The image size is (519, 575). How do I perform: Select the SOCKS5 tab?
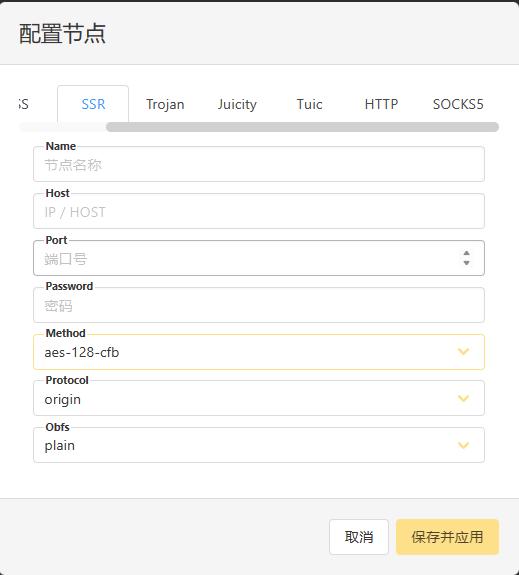coord(458,104)
